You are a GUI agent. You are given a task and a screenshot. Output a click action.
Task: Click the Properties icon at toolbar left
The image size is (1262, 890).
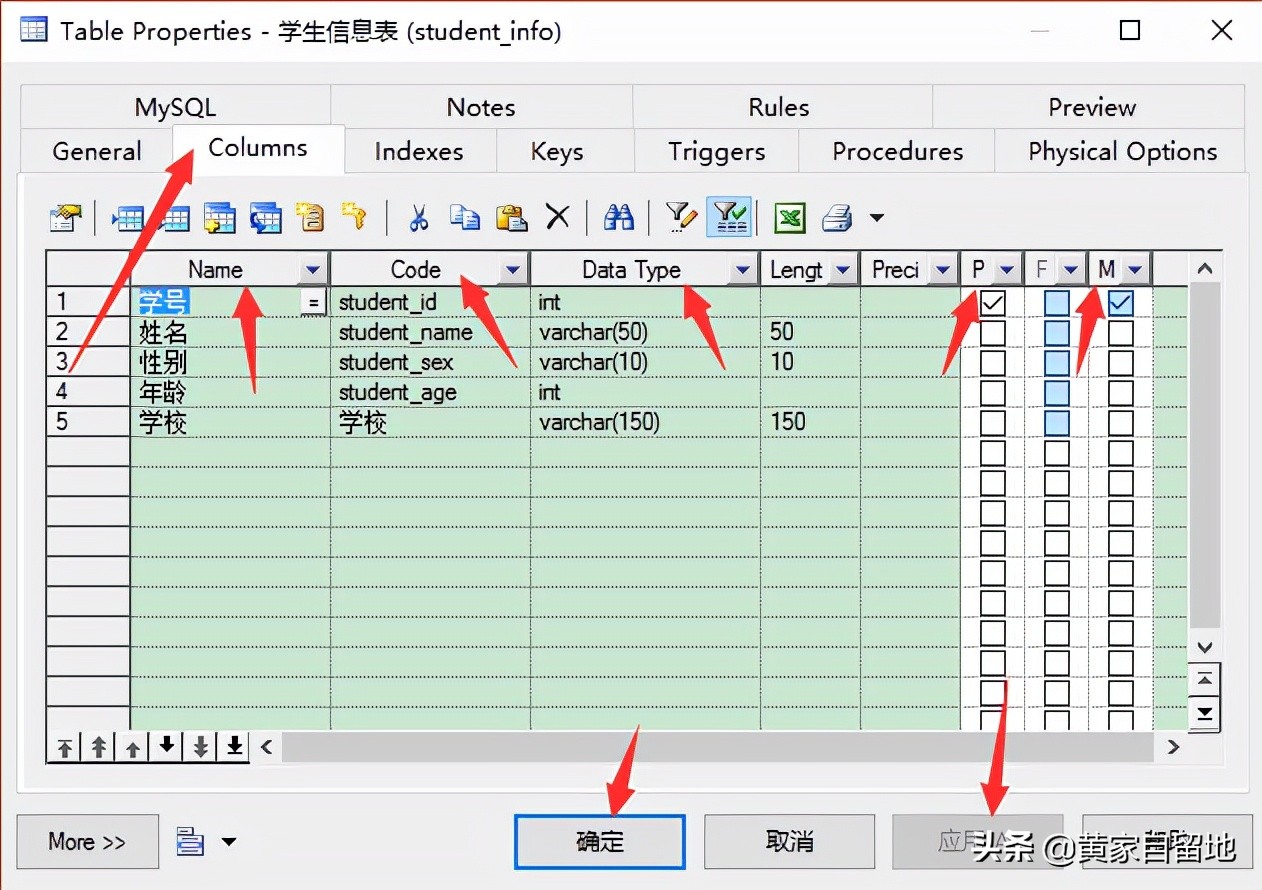(65, 217)
